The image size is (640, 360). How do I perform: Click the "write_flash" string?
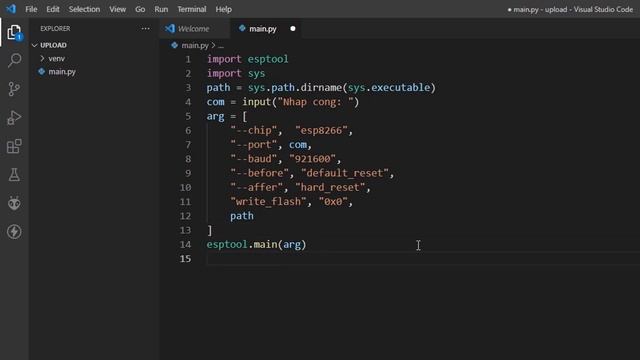[x=268, y=202]
